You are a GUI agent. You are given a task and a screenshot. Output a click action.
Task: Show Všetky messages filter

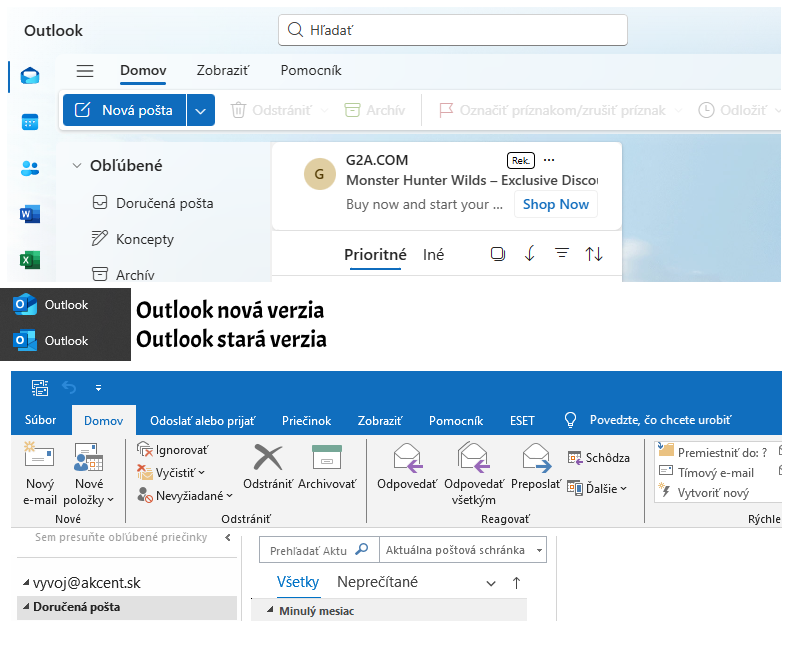coord(298,582)
